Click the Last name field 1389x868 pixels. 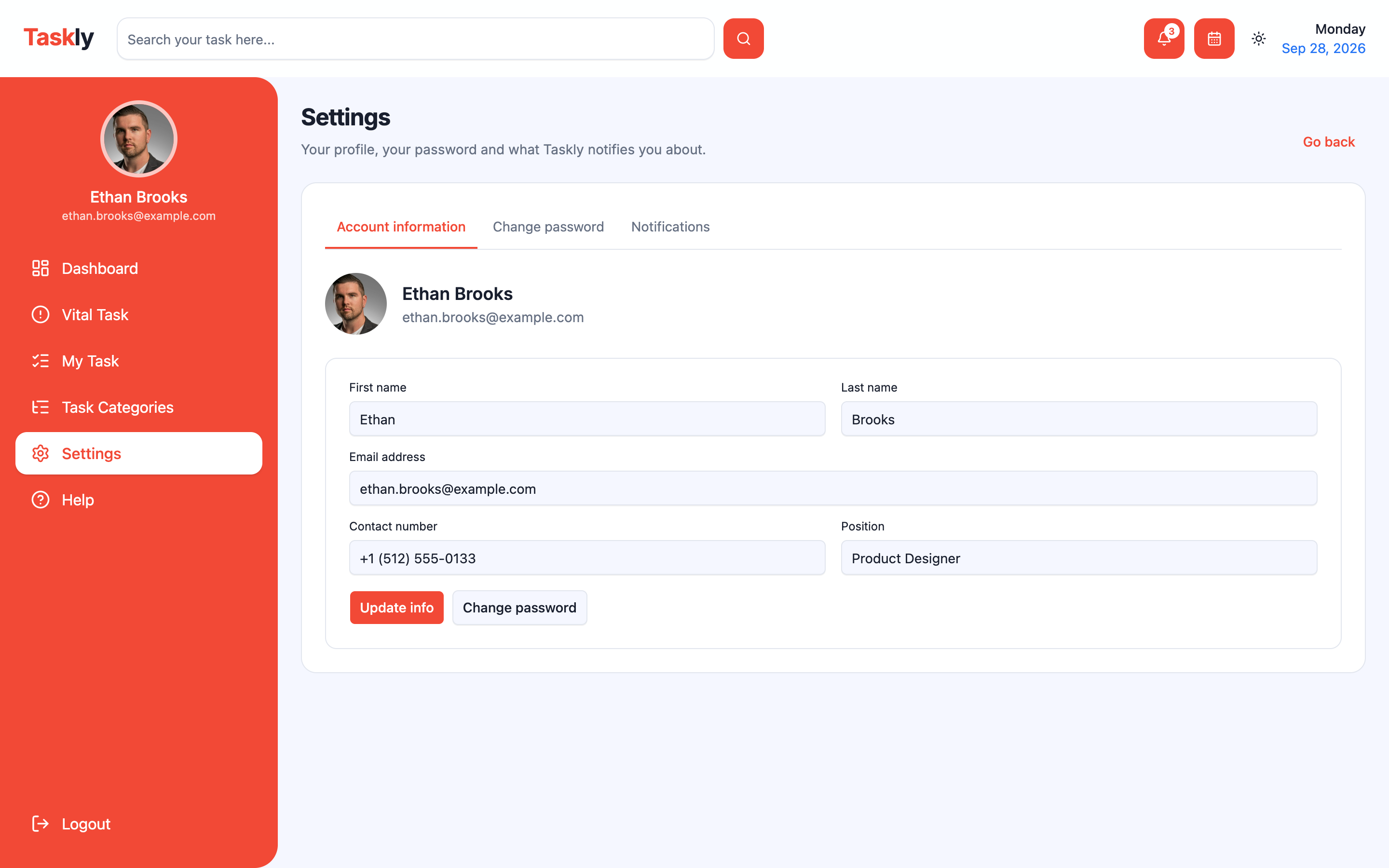click(x=1079, y=419)
